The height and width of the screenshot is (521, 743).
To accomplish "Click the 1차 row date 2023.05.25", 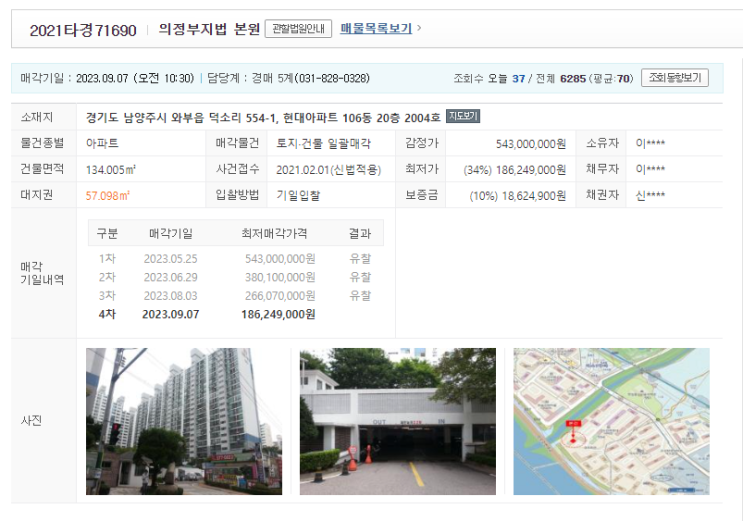I will tap(171, 259).
